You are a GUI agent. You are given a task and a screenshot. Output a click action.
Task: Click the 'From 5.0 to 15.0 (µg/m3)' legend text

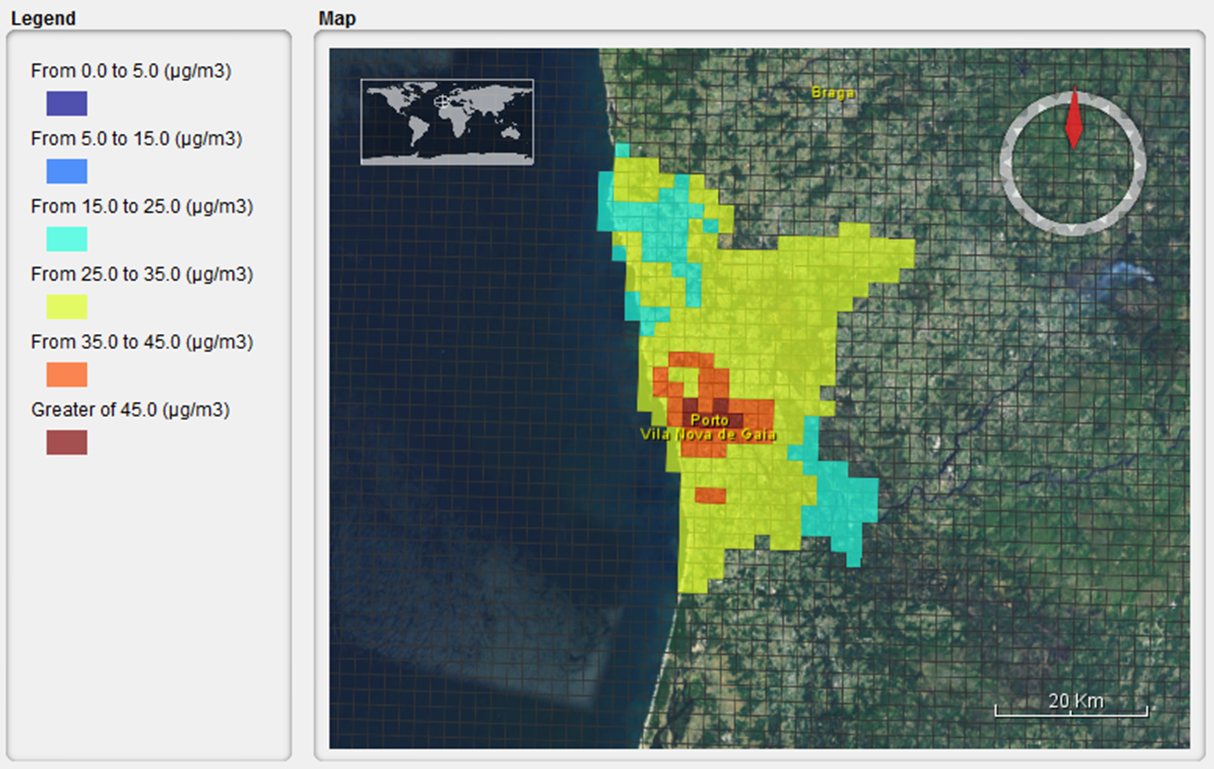(136, 139)
